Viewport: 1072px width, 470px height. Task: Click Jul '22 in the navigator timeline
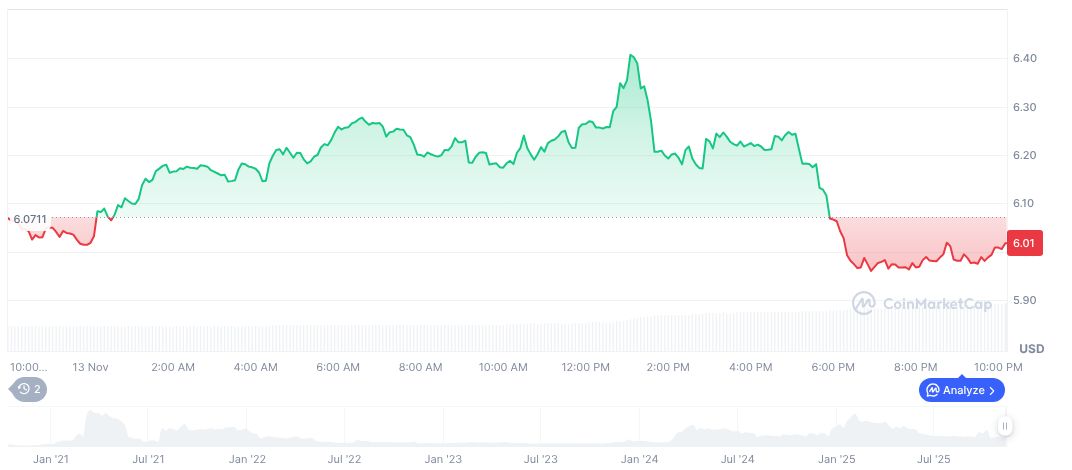click(345, 460)
